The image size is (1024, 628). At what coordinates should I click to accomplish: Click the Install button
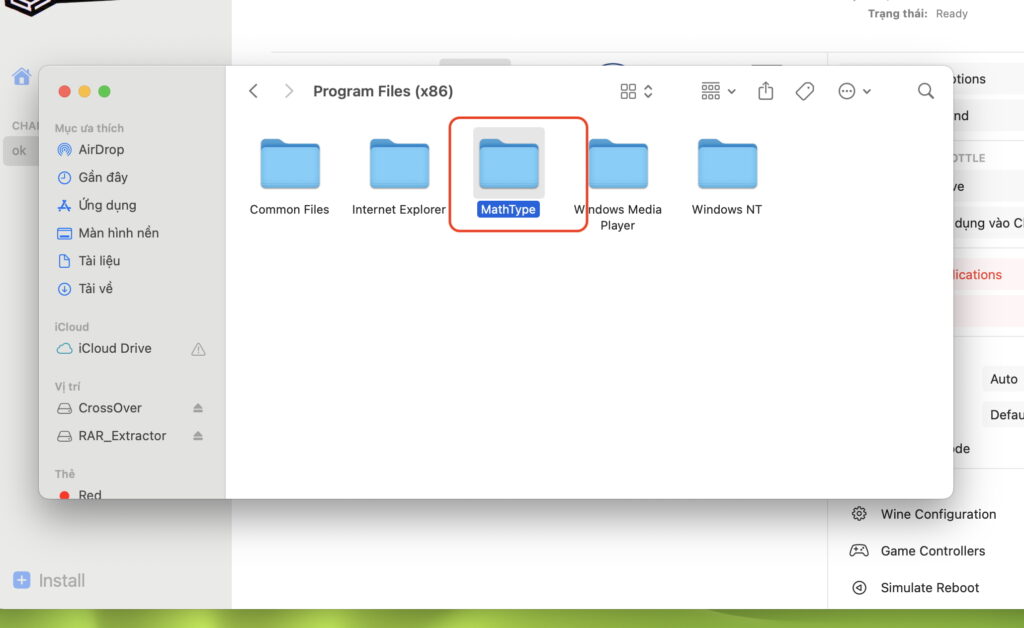(49, 580)
